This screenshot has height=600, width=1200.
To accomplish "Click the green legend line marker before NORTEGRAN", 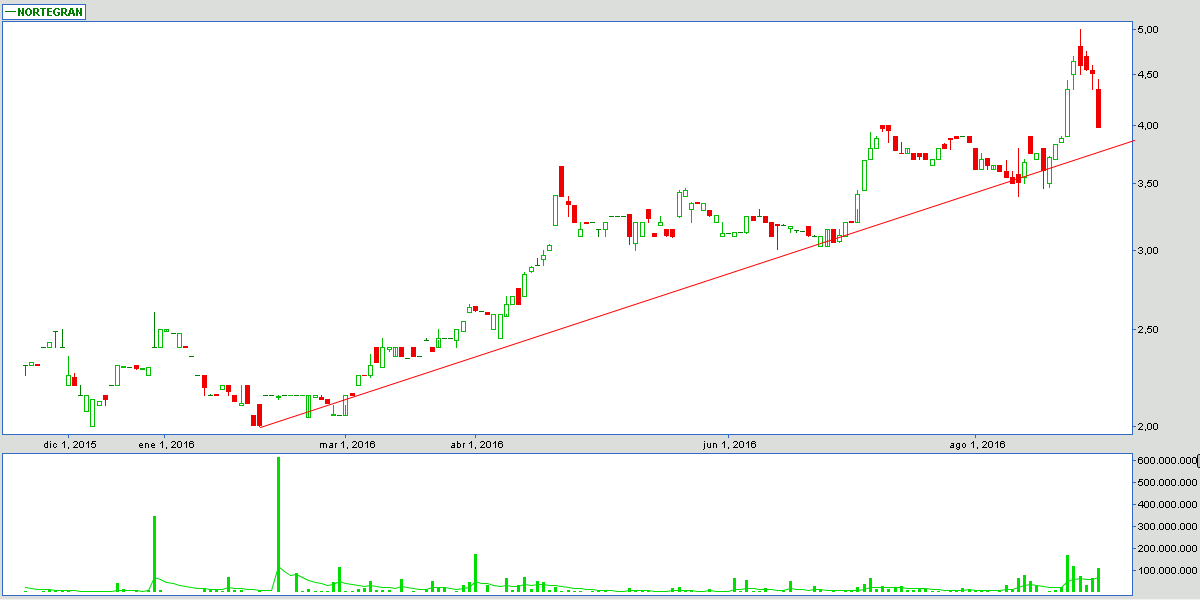I will pyautogui.click(x=11, y=12).
